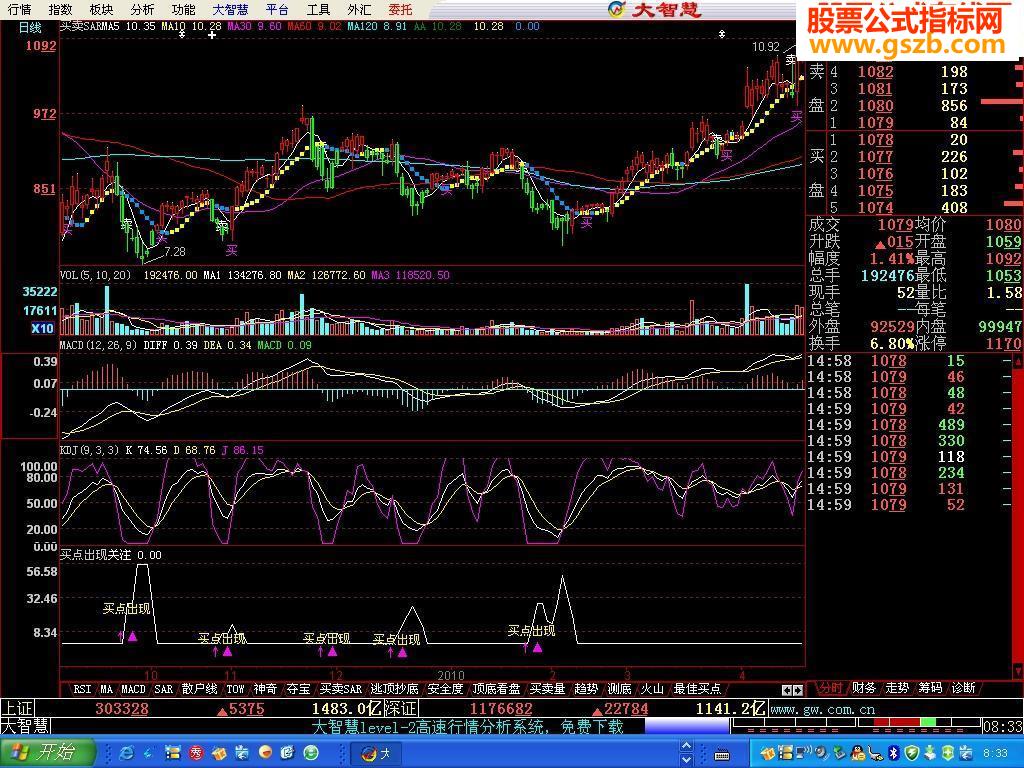
Task: Select the 买卖SAR indicator tab
Action: [340, 689]
